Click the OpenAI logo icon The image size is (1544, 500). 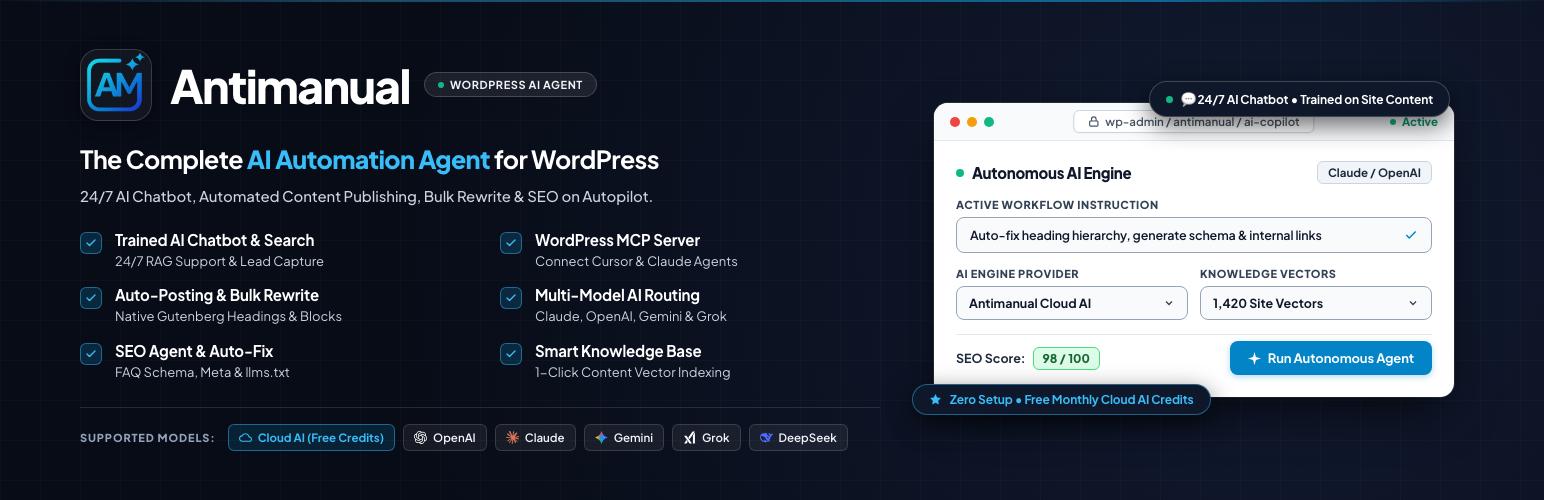pos(420,438)
